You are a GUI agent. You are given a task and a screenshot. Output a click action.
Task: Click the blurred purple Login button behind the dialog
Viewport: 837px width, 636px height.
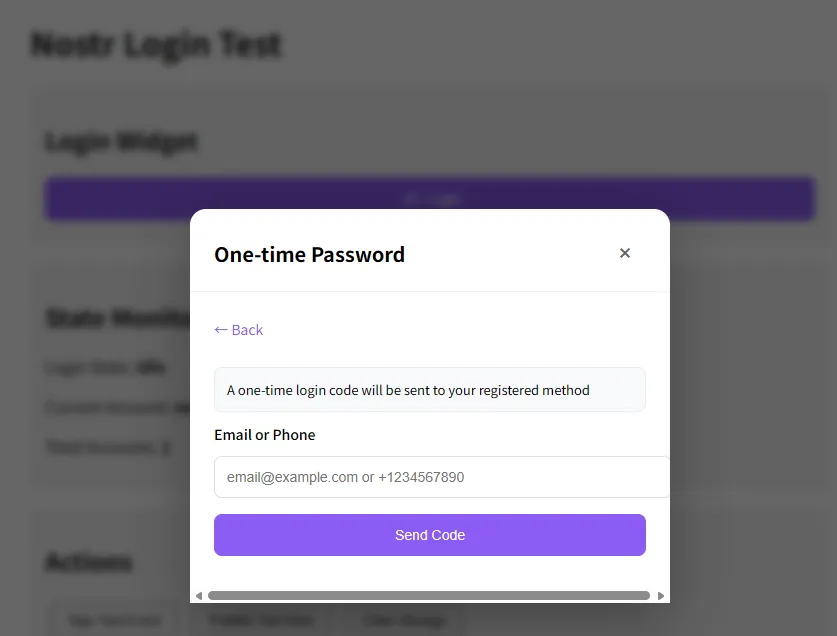(x=430, y=198)
